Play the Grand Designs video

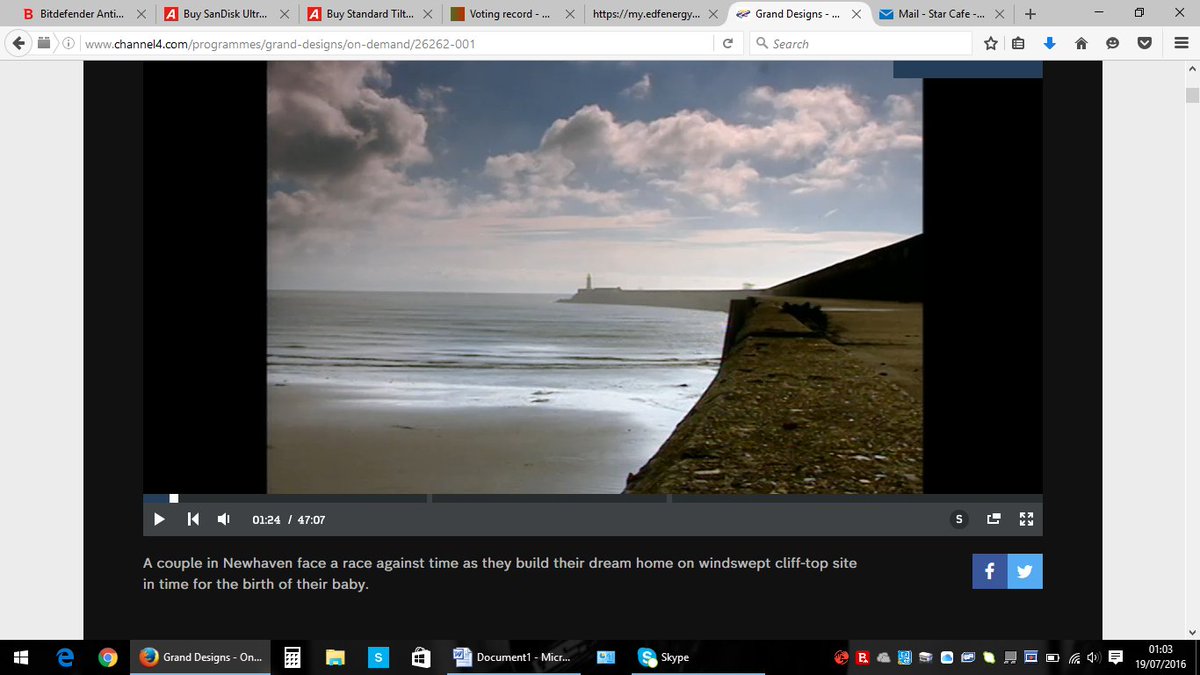[159, 519]
